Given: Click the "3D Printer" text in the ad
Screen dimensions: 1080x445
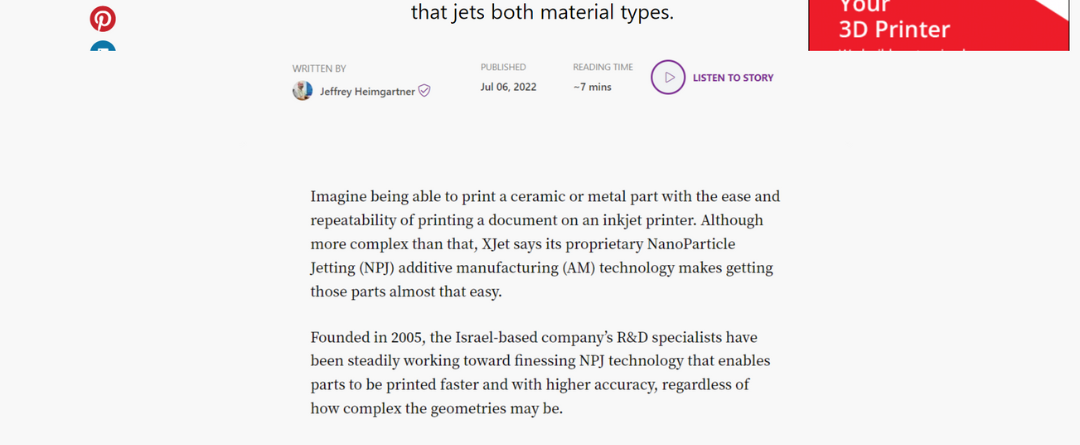Looking at the screenshot, I should click(x=894, y=30).
